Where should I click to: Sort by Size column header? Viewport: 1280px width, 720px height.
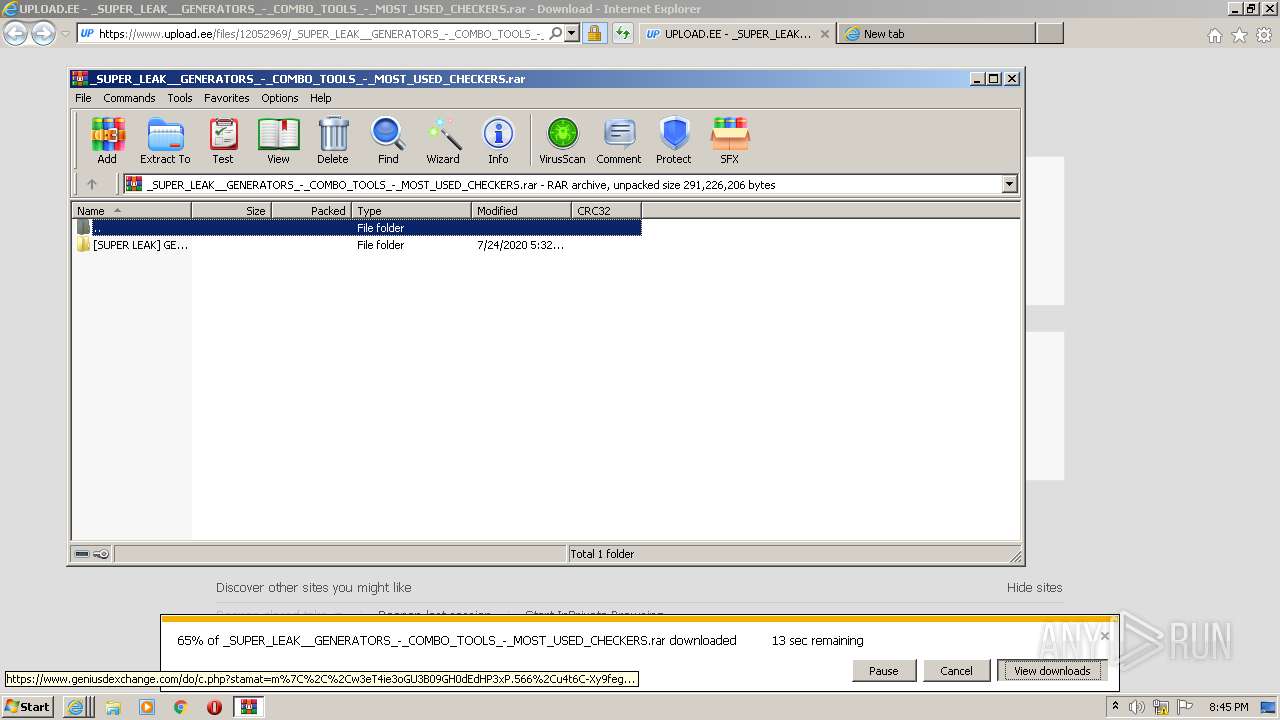[x=231, y=211]
